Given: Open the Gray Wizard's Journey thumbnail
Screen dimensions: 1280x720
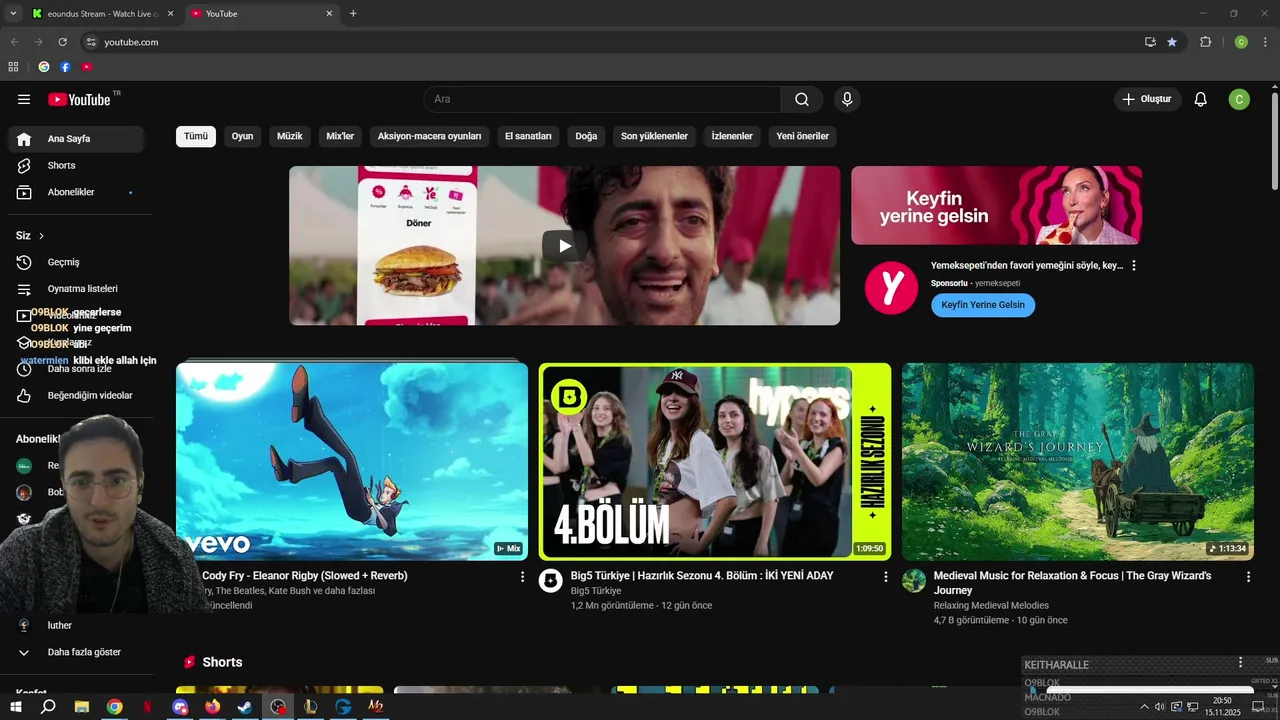Looking at the screenshot, I should [1078, 462].
